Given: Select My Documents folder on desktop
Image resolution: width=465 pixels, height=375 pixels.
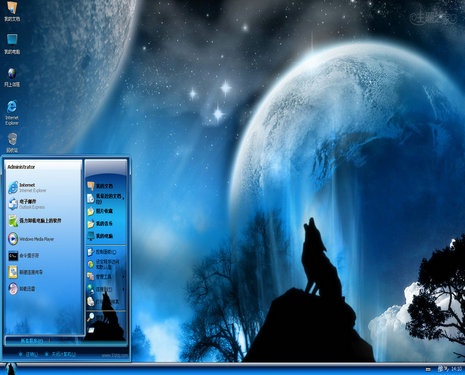Looking at the screenshot, I should [12, 11].
